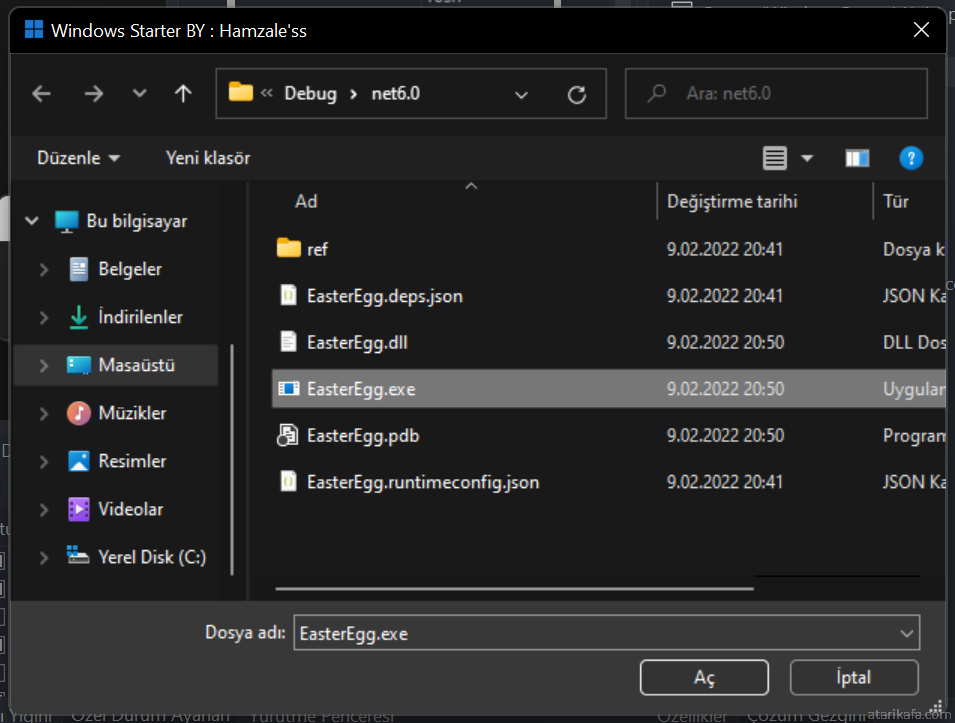This screenshot has width=955, height=723.
Task: Select the Resimler pictures icon
Action: (x=79, y=461)
